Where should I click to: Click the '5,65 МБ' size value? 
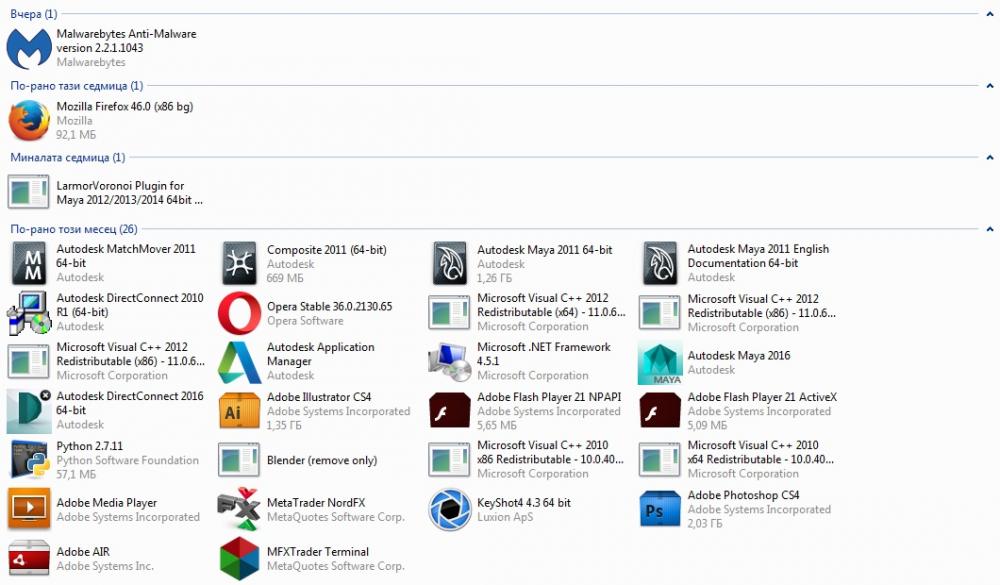click(x=497, y=426)
